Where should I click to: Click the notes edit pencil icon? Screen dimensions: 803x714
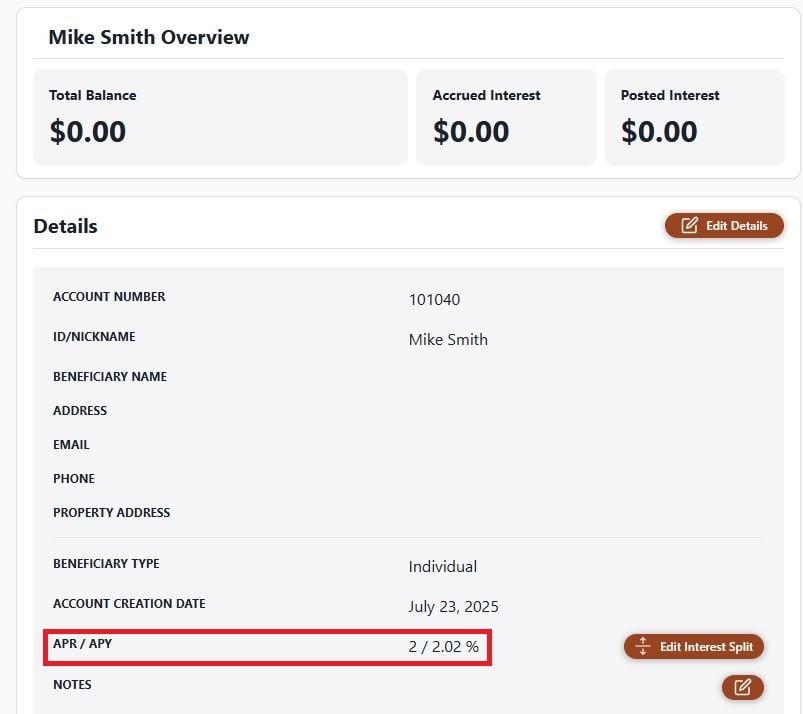click(x=743, y=687)
